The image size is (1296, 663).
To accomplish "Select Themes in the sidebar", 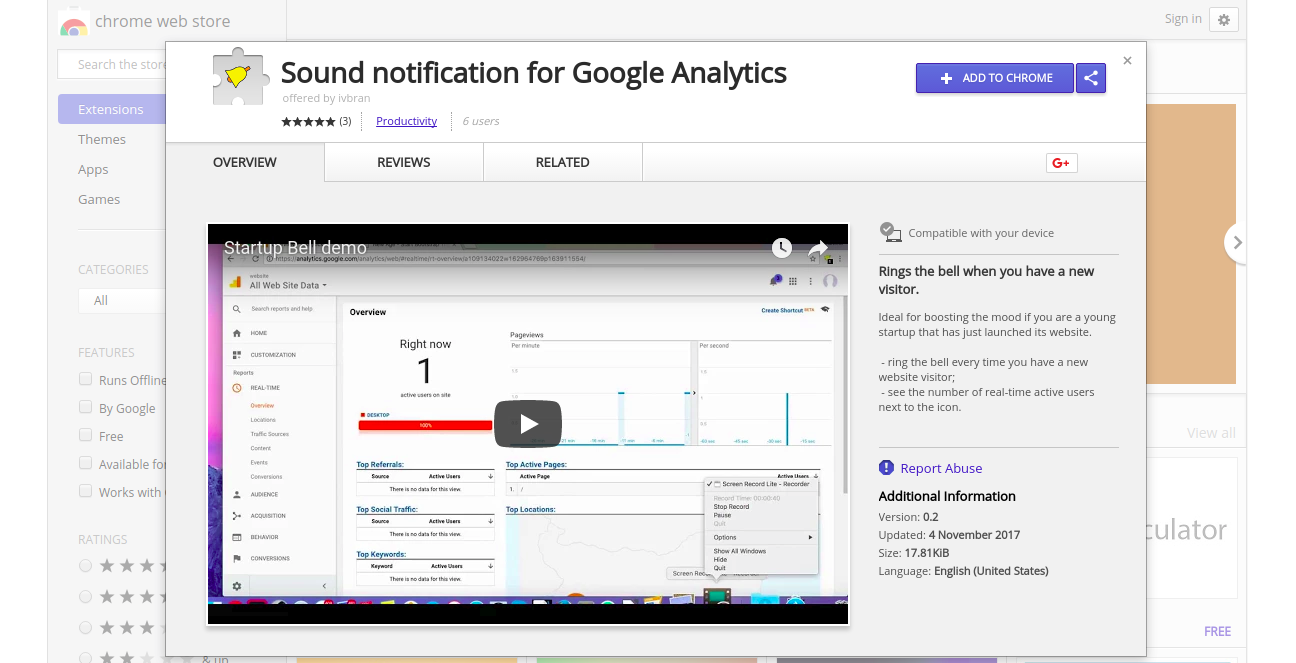I will click(102, 139).
